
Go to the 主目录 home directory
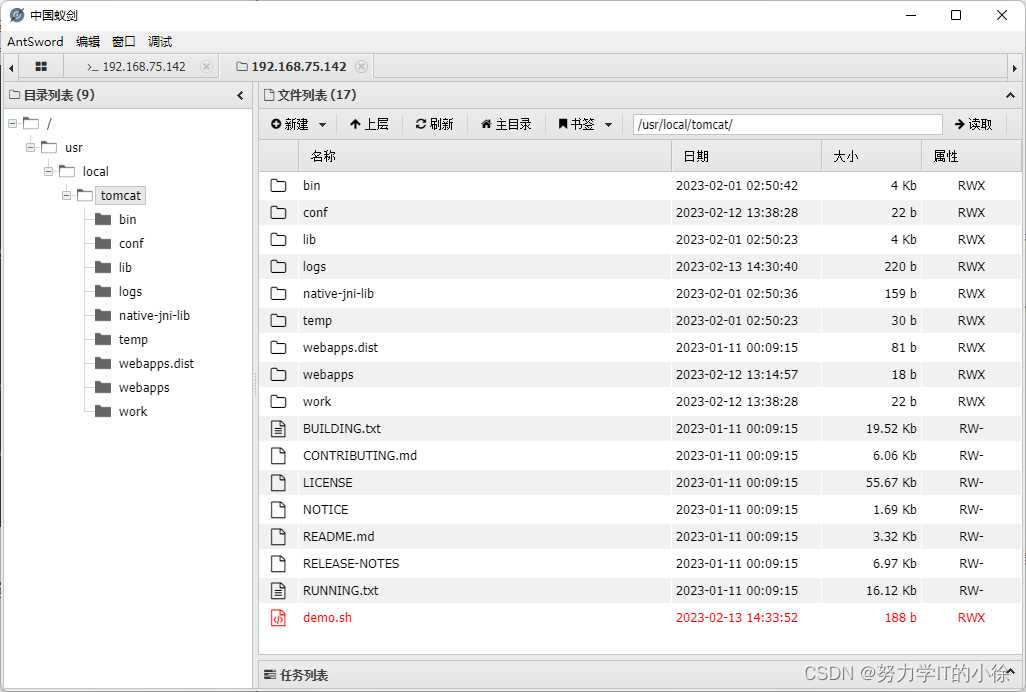point(506,124)
